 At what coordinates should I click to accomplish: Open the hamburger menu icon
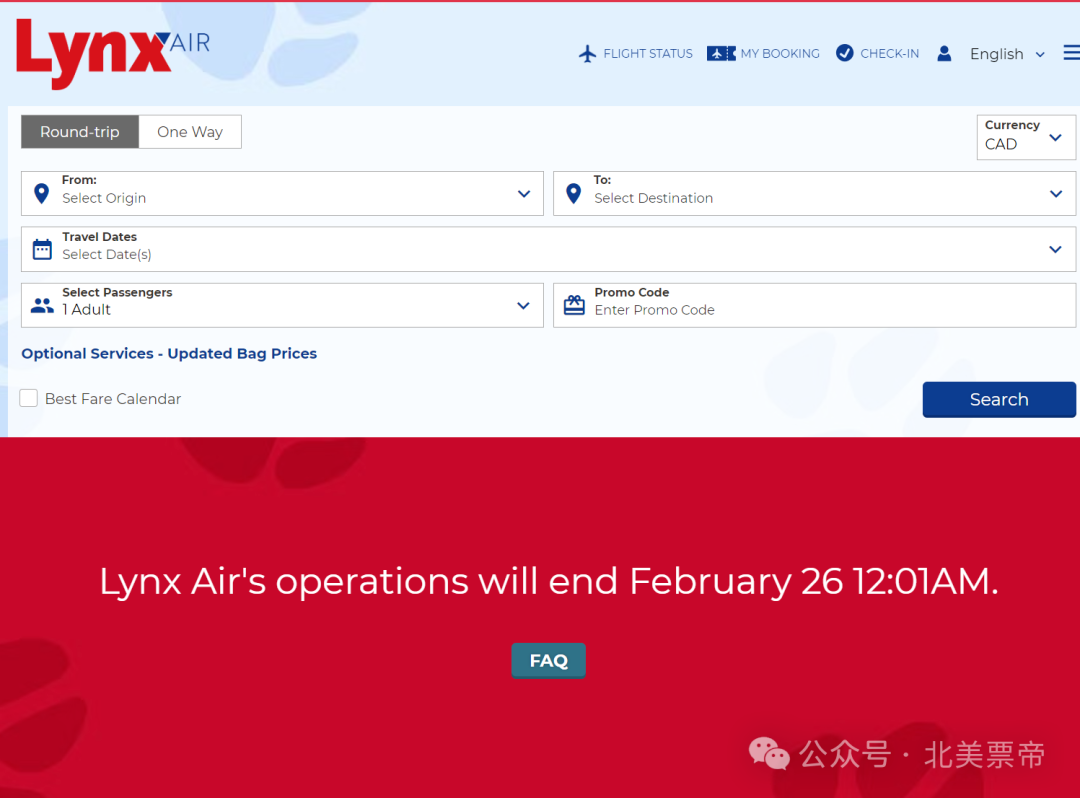[x=1072, y=53]
